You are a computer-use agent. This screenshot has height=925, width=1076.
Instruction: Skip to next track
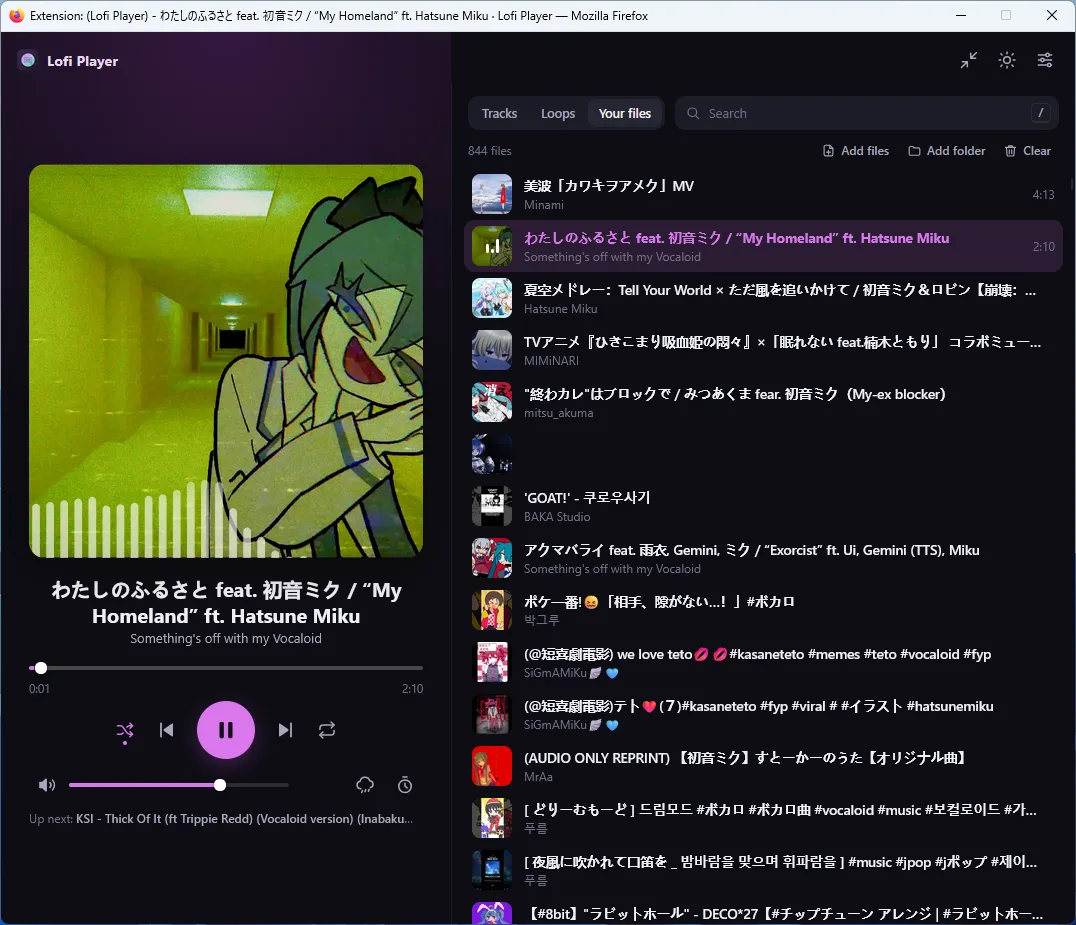pyautogui.click(x=285, y=730)
